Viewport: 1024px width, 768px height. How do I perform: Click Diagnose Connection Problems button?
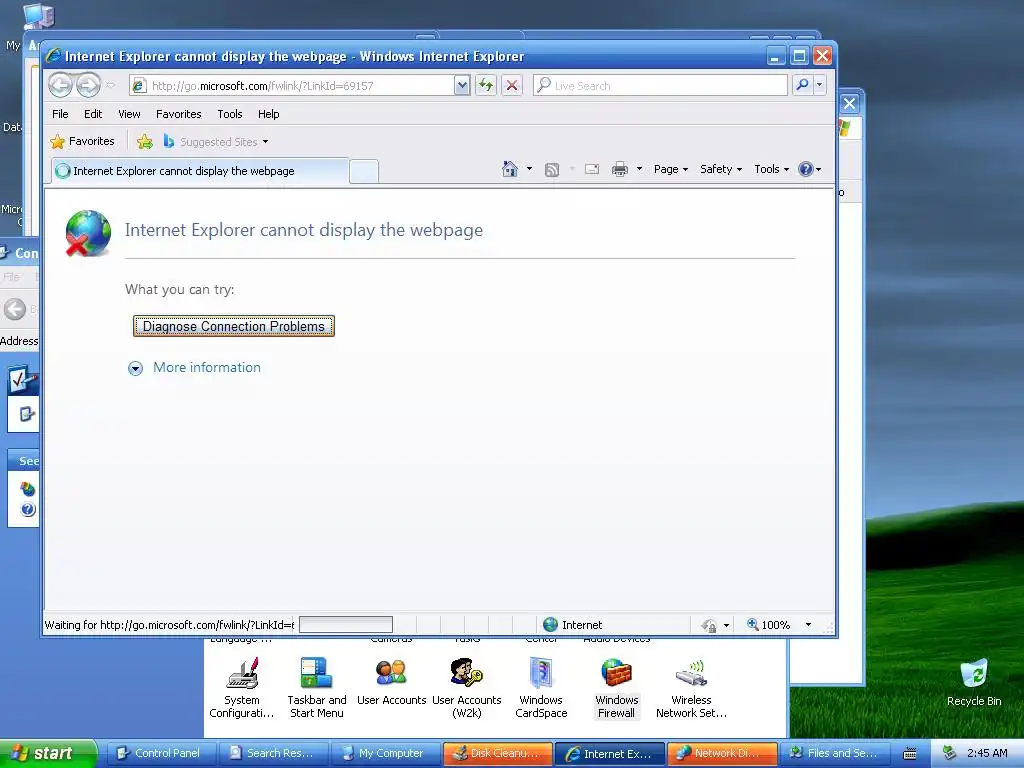[x=234, y=327]
